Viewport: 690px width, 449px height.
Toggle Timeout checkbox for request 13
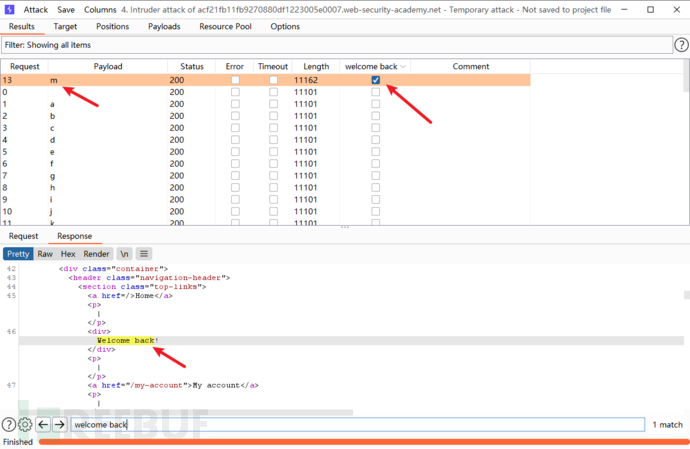[273, 80]
